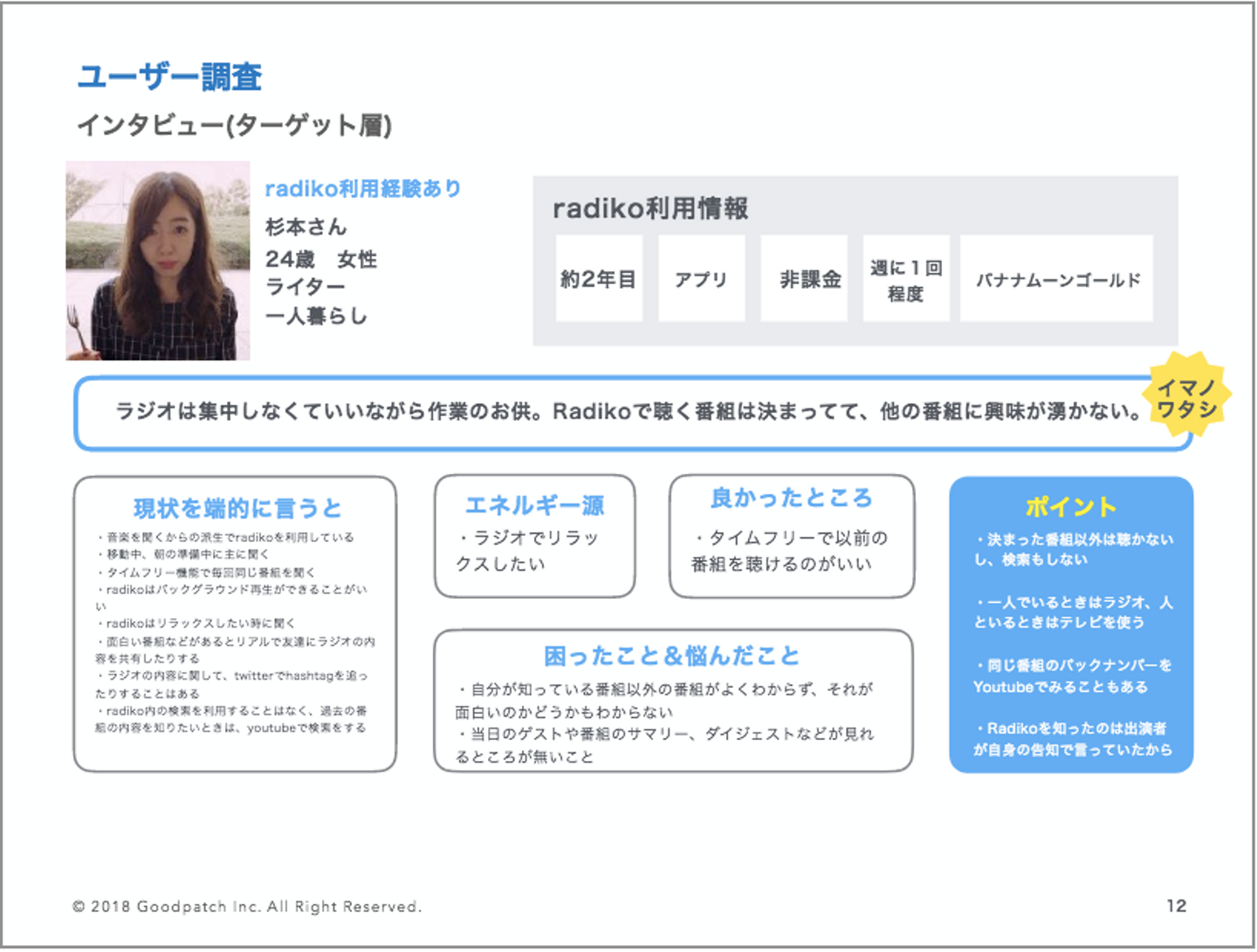This screenshot has width=1257, height=952.
Task: Click the bullet "音楽を聞くからの派生でradikoを利用している"
Action: click(x=225, y=538)
